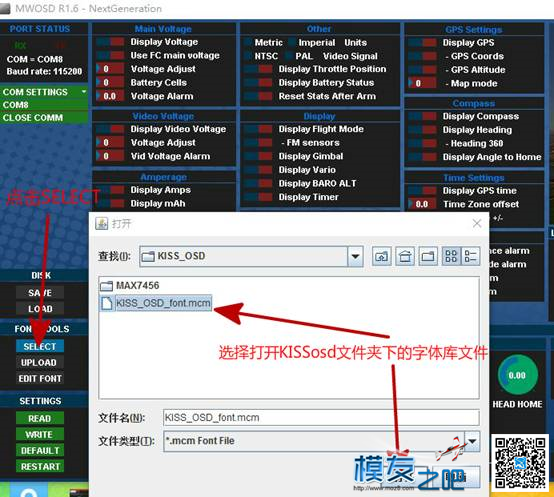
Task: Click the DEFAULT settings button
Action: coord(40,450)
